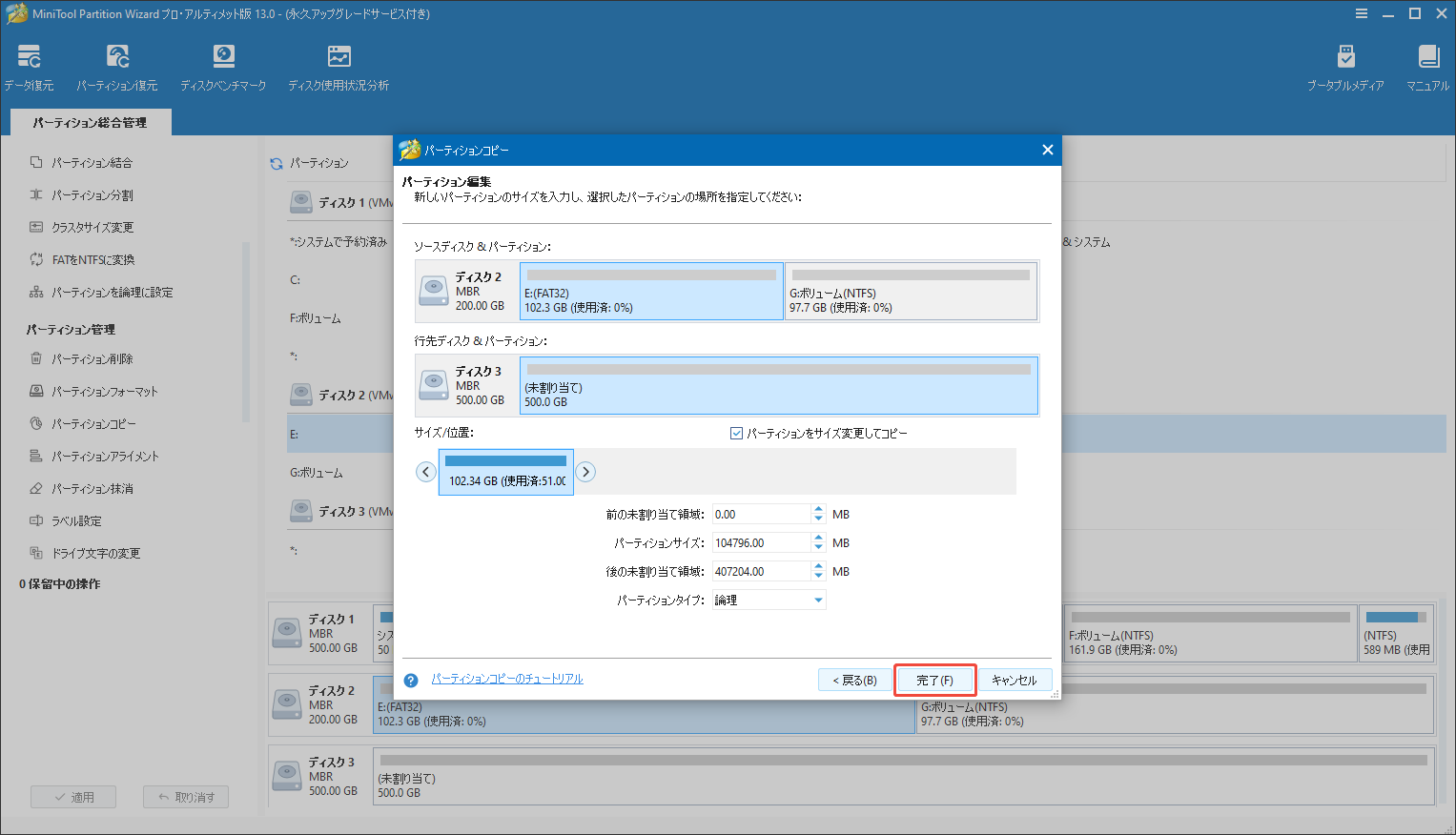Click the パーティションサイズ input field
The image size is (1456, 835).
763,541
